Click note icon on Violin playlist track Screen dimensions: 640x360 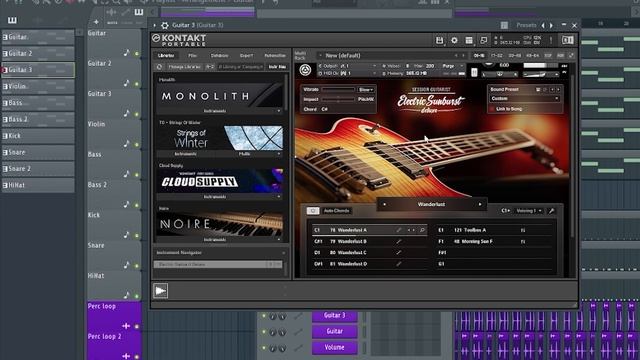coord(127,144)
